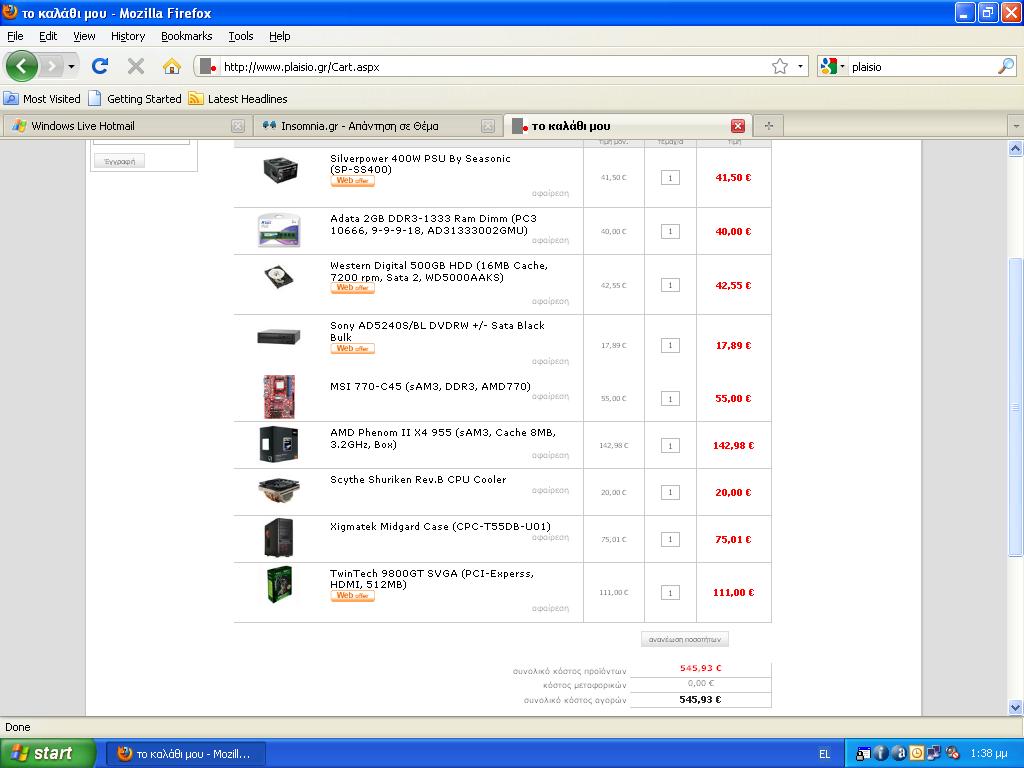The width and height of the screenshot is (1024, 768).
Task: Click the Web offer badge under TwinTech 9800GT
Action: 353,596
